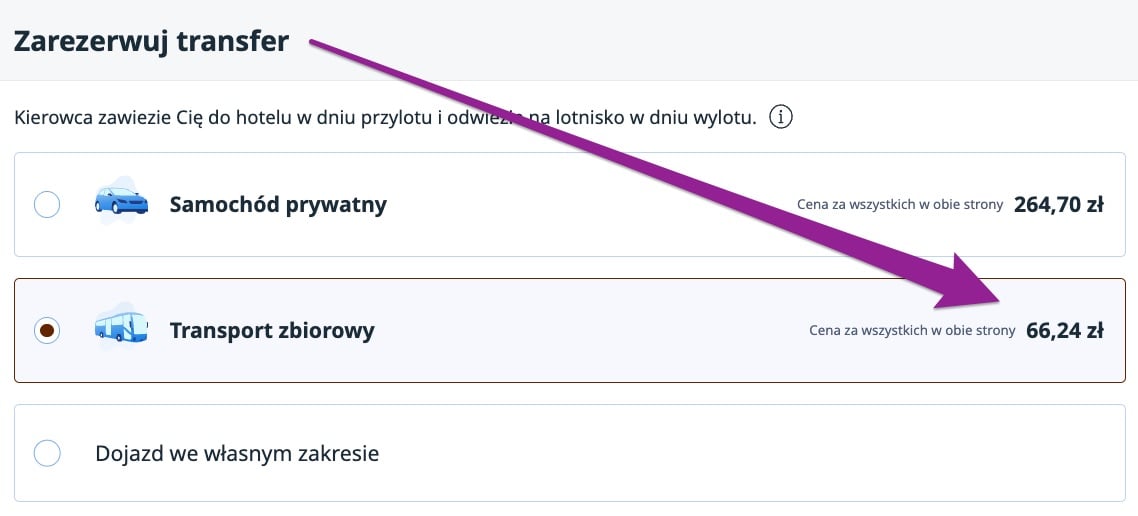Click the price caption in the Samochód prywatny row

pos(899,205)
